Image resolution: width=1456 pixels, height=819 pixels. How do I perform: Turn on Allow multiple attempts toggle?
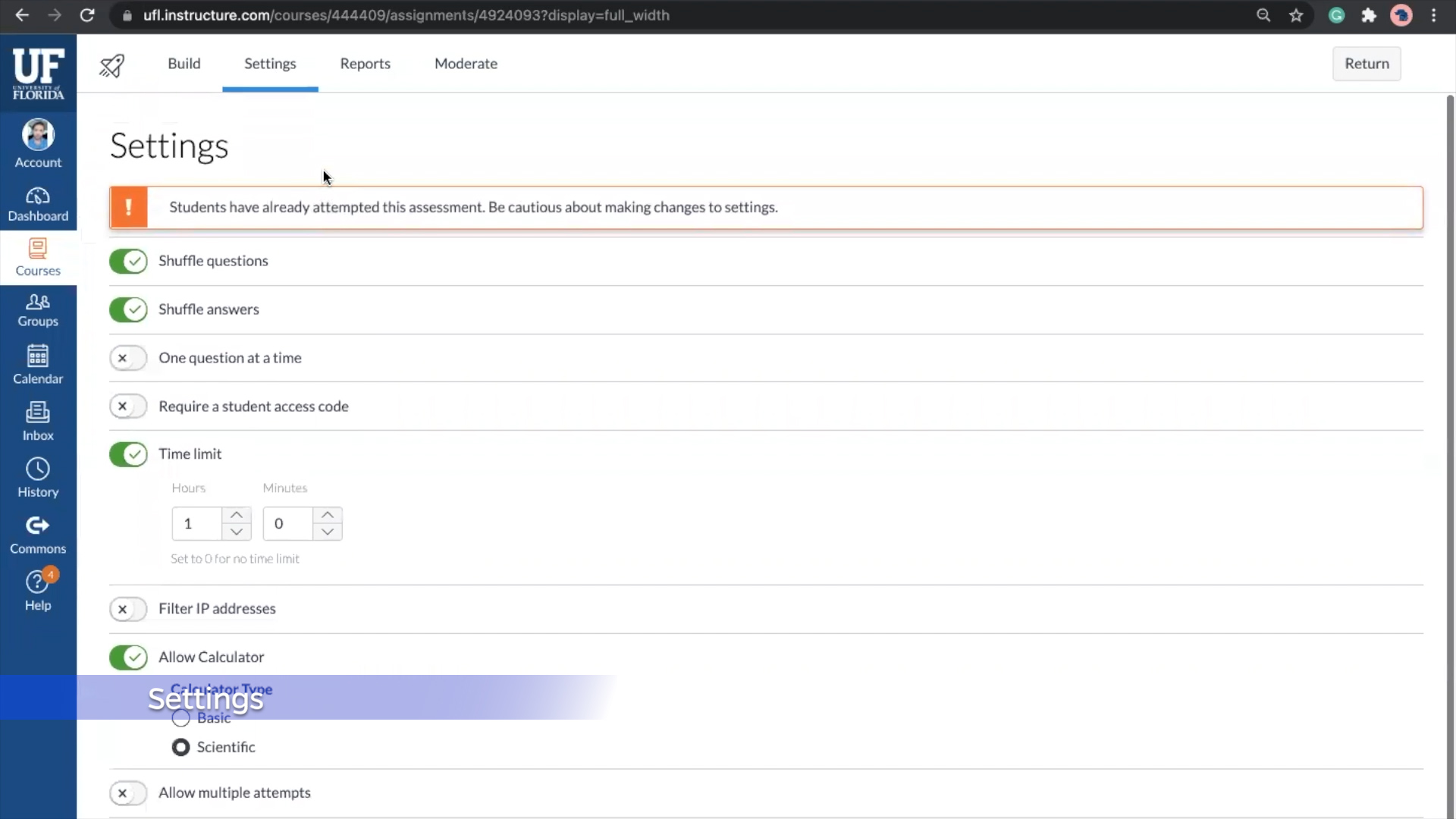point(128,793)
